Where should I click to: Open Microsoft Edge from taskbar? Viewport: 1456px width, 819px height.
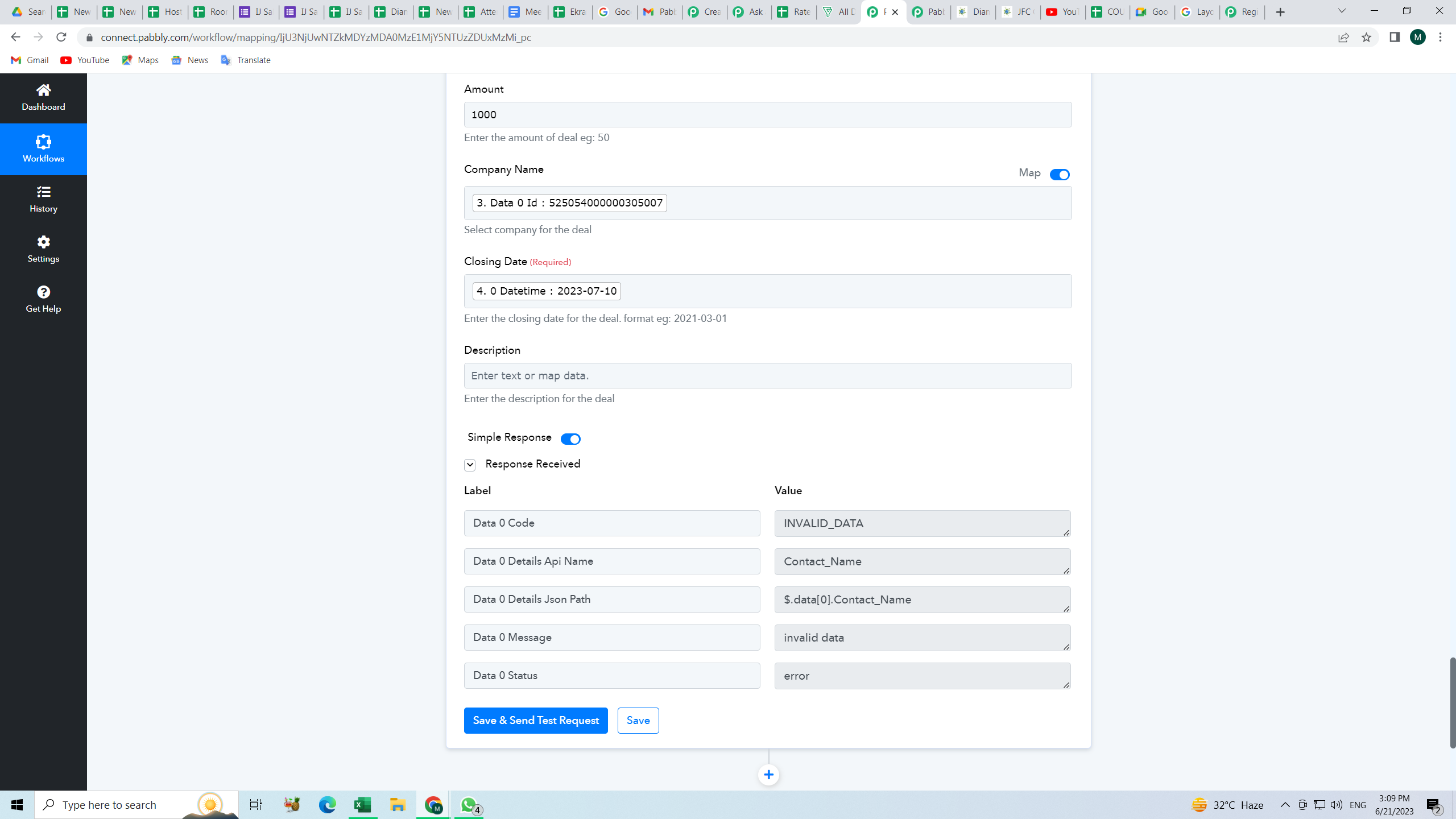coord(327,804)
